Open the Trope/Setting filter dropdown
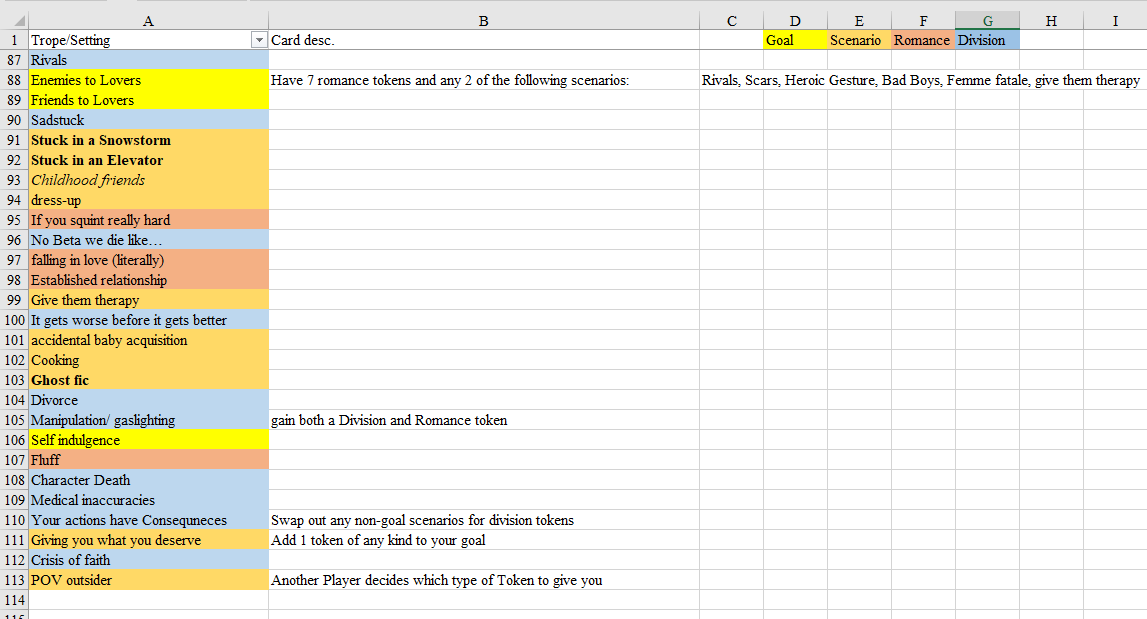The width and height of the screenshot is (1147, 619). point(260,40)
